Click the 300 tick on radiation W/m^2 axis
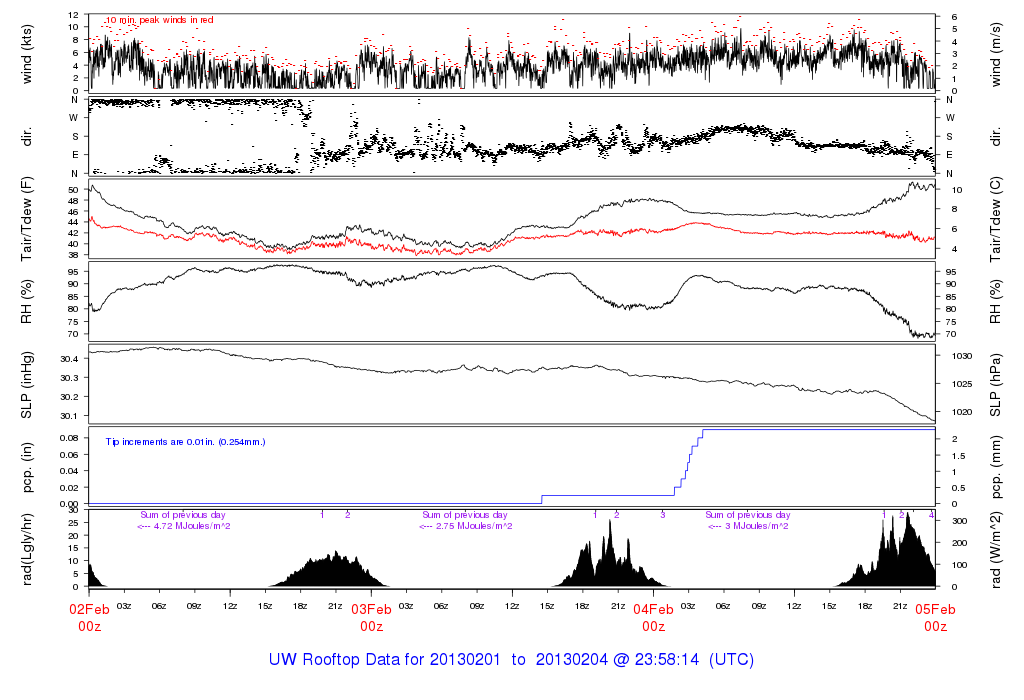Screen dimensions: 1024x700 959,521
